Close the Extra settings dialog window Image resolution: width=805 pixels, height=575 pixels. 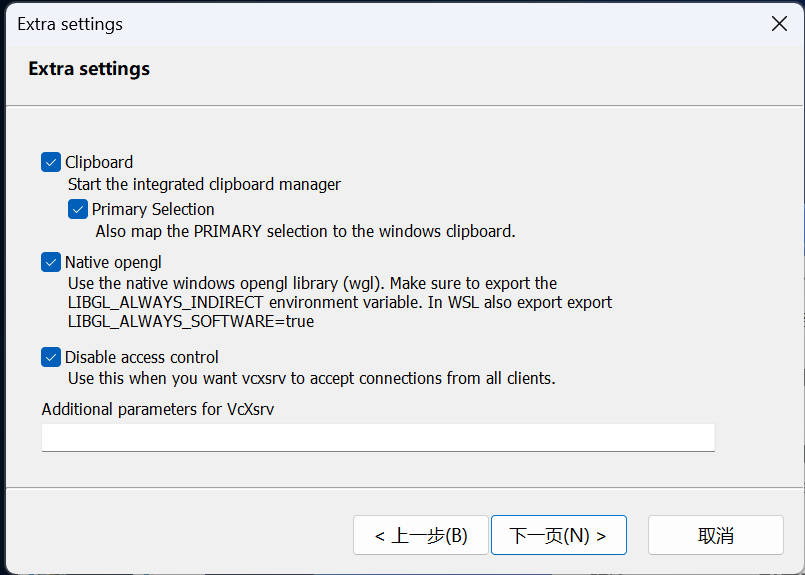[779, 24]
